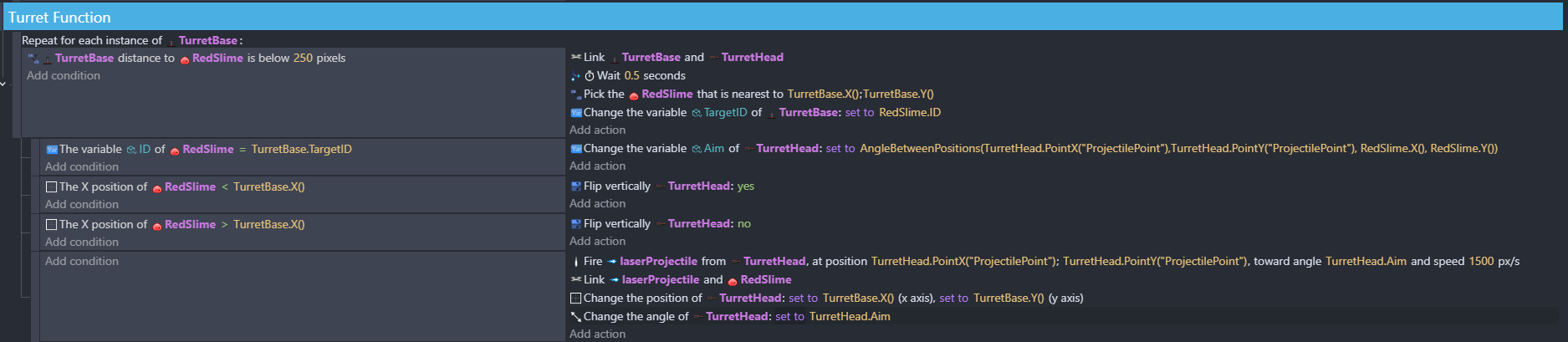
Task: Click the Wait 0.5 seconds timer icon
Action: [x=590, y=76]
